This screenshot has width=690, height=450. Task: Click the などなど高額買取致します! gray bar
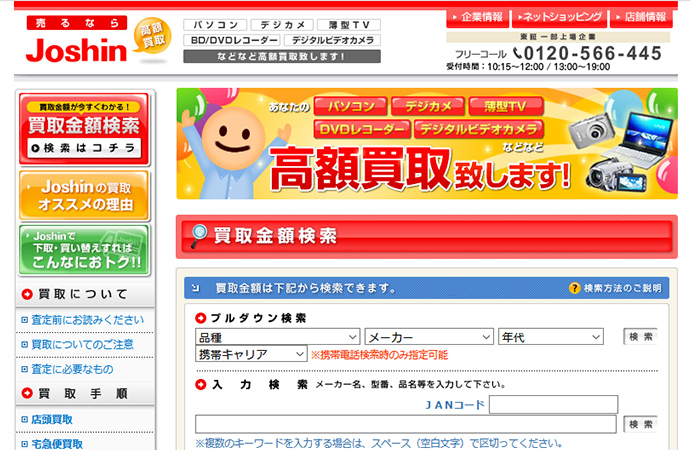pyautogui.click(x=282, y=56)
